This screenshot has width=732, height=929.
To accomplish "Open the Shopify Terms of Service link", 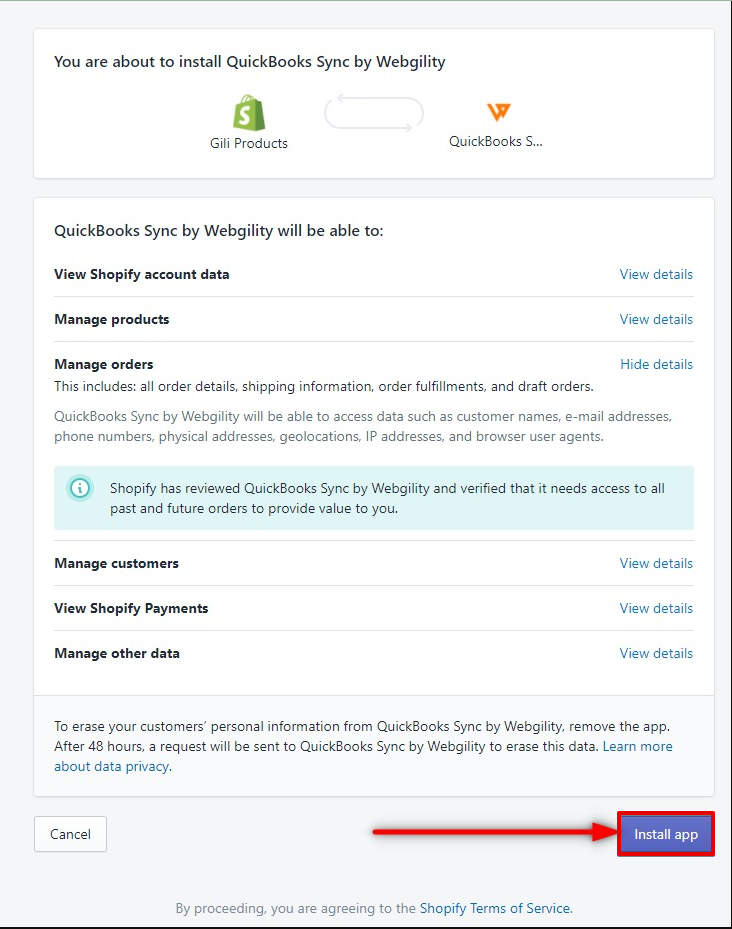I will pyautogui.click(x=495, y=908).
